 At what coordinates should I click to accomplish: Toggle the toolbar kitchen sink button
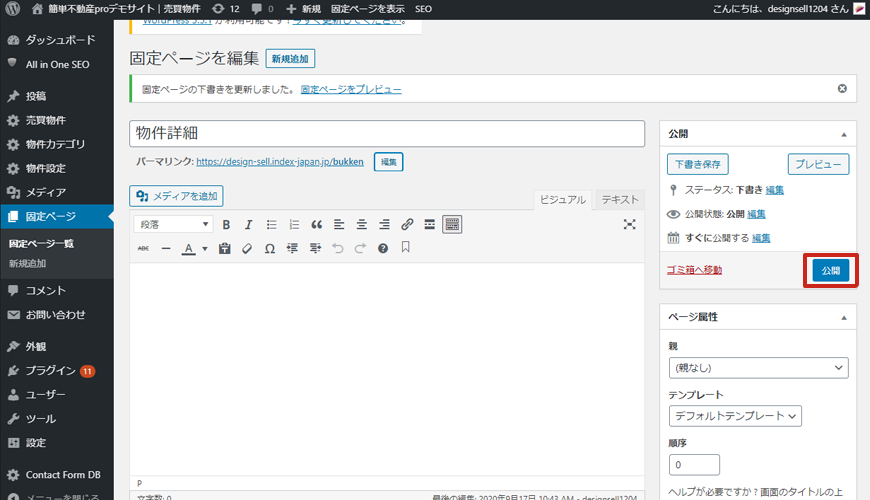pyautogui.click(x=452, y=225)
